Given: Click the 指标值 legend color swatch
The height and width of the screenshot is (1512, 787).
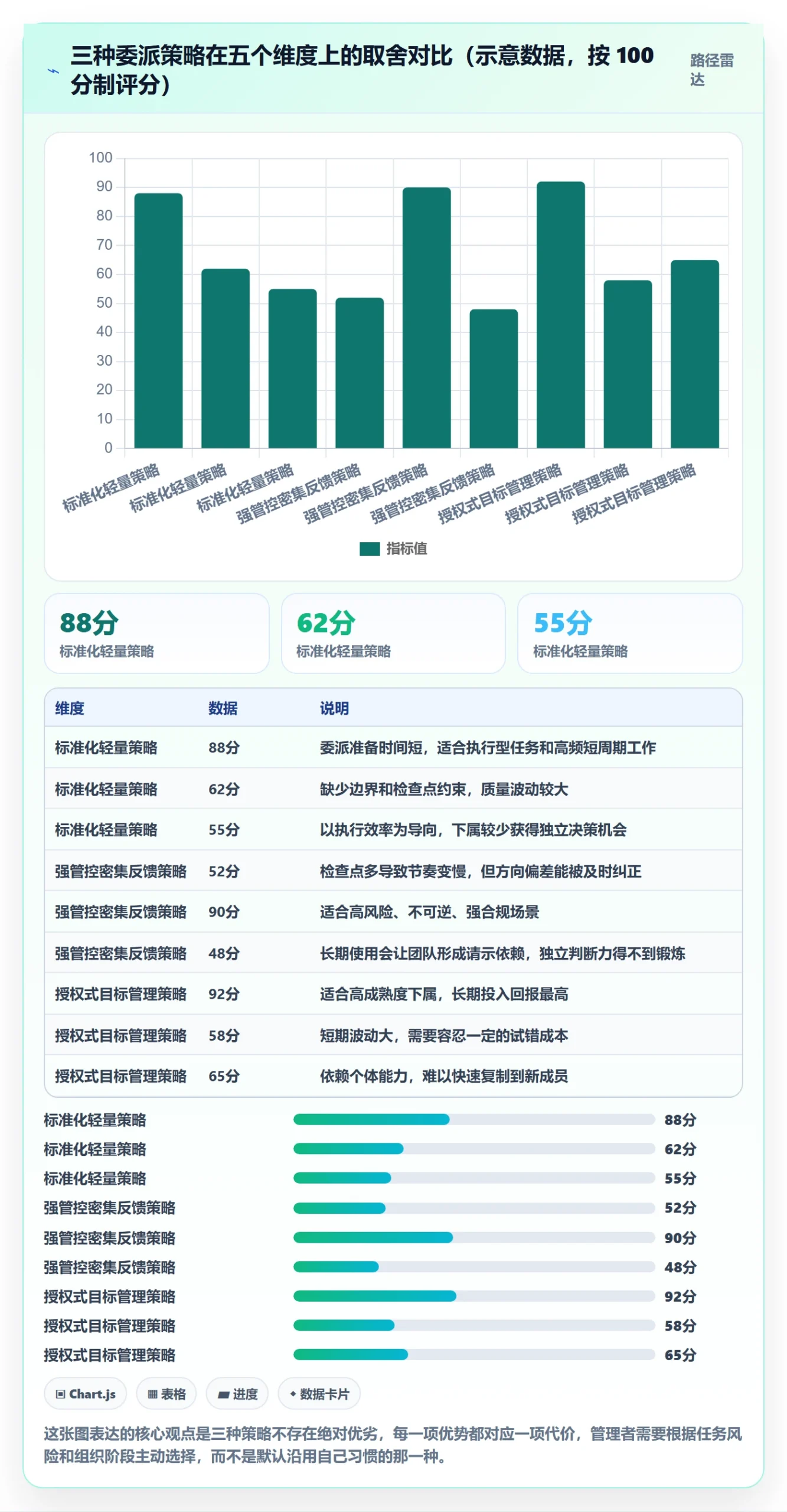Looking at the screenshot, I should pos(370,549).
